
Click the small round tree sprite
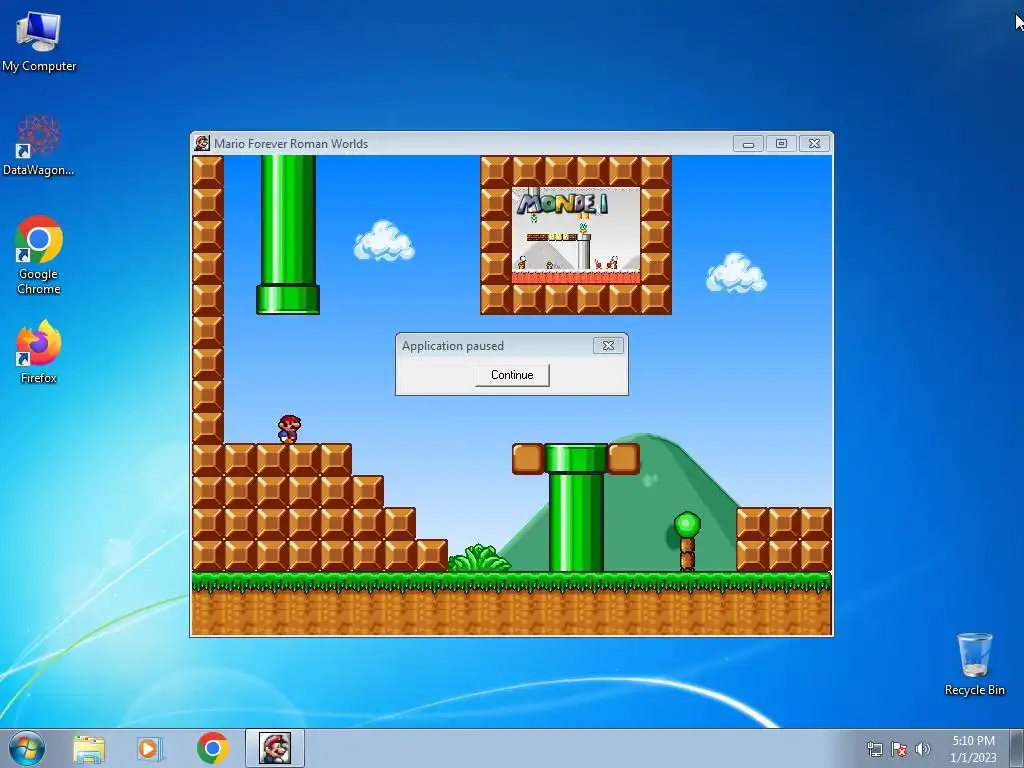(x=687, y=541)
